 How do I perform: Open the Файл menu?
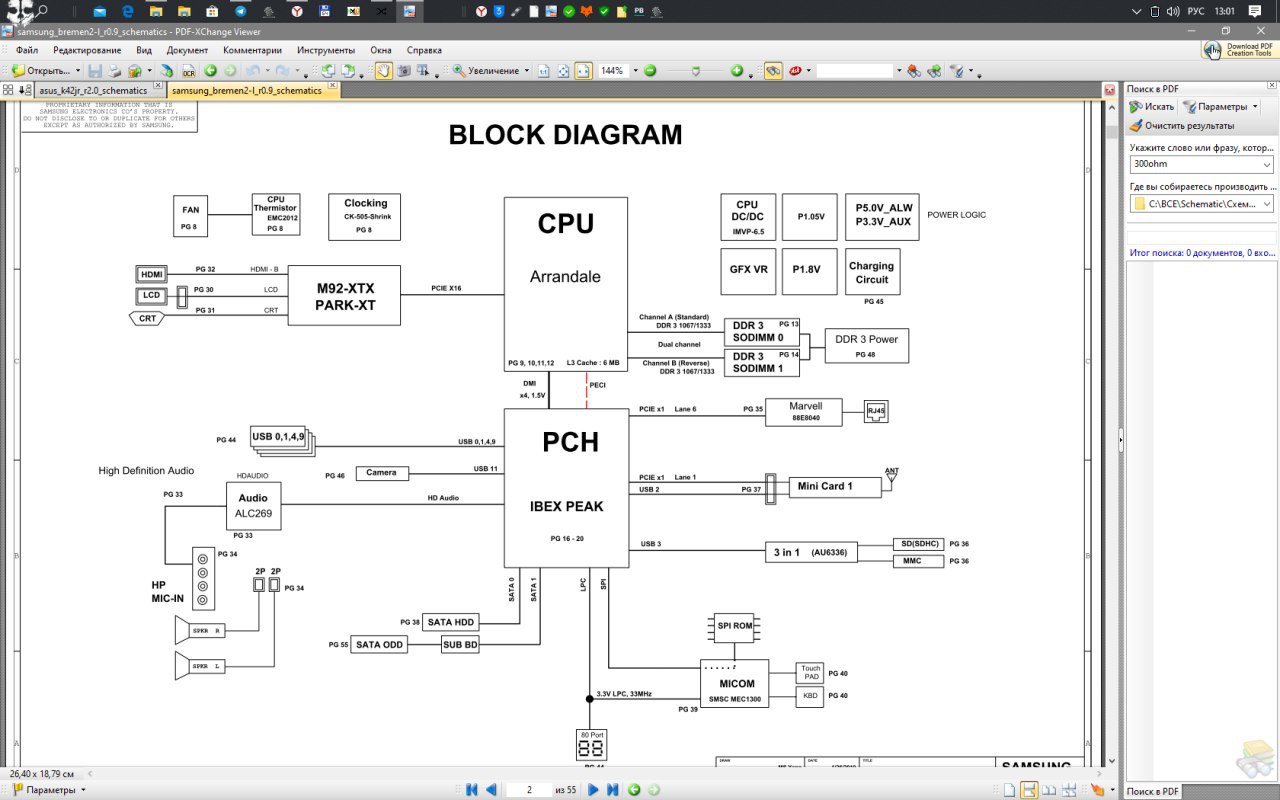click(x=27, y=50)
